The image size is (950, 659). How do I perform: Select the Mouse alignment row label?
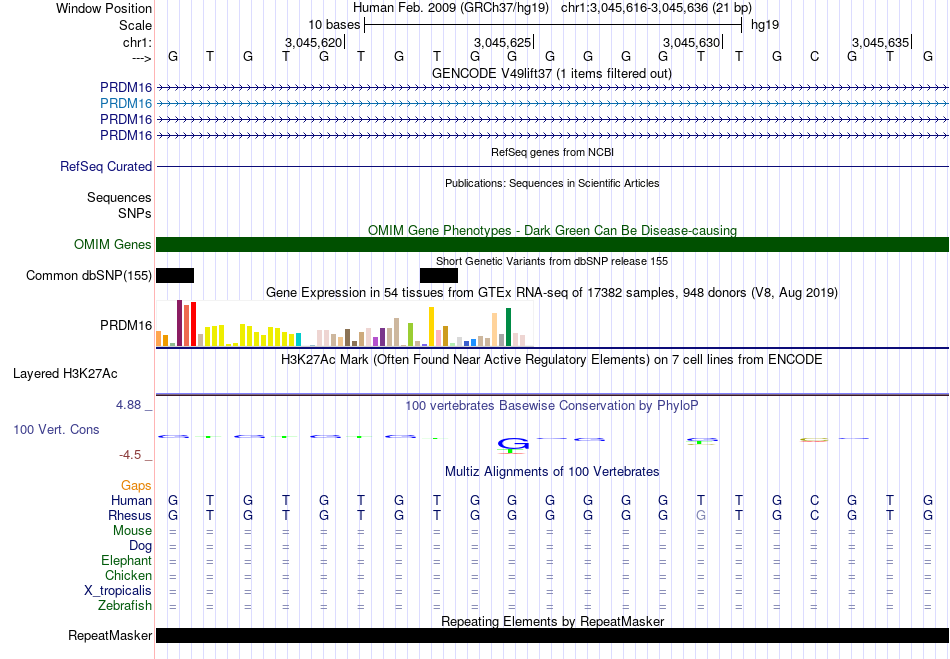[132, 531]
